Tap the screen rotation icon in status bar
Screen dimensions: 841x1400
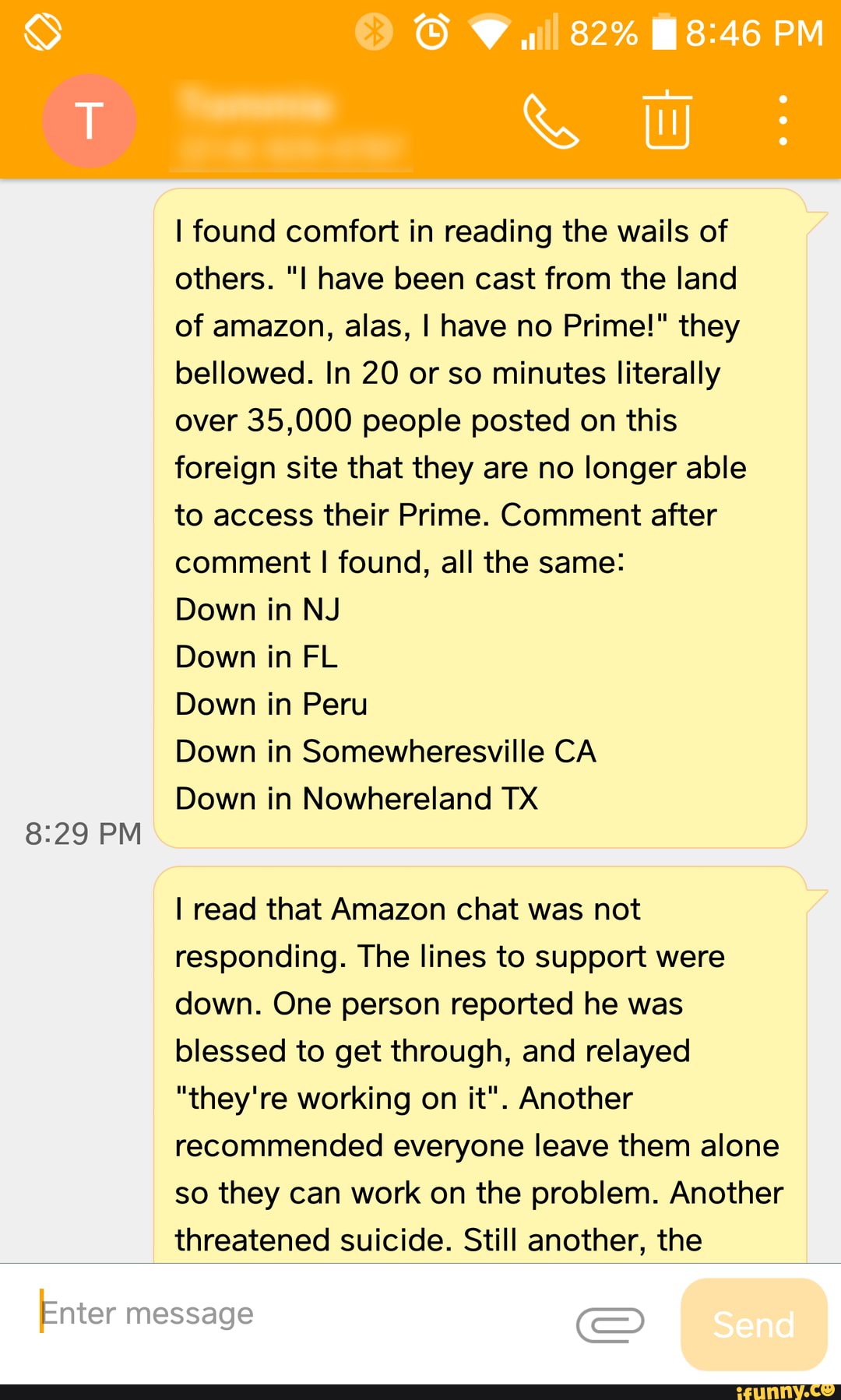(43, 33)
